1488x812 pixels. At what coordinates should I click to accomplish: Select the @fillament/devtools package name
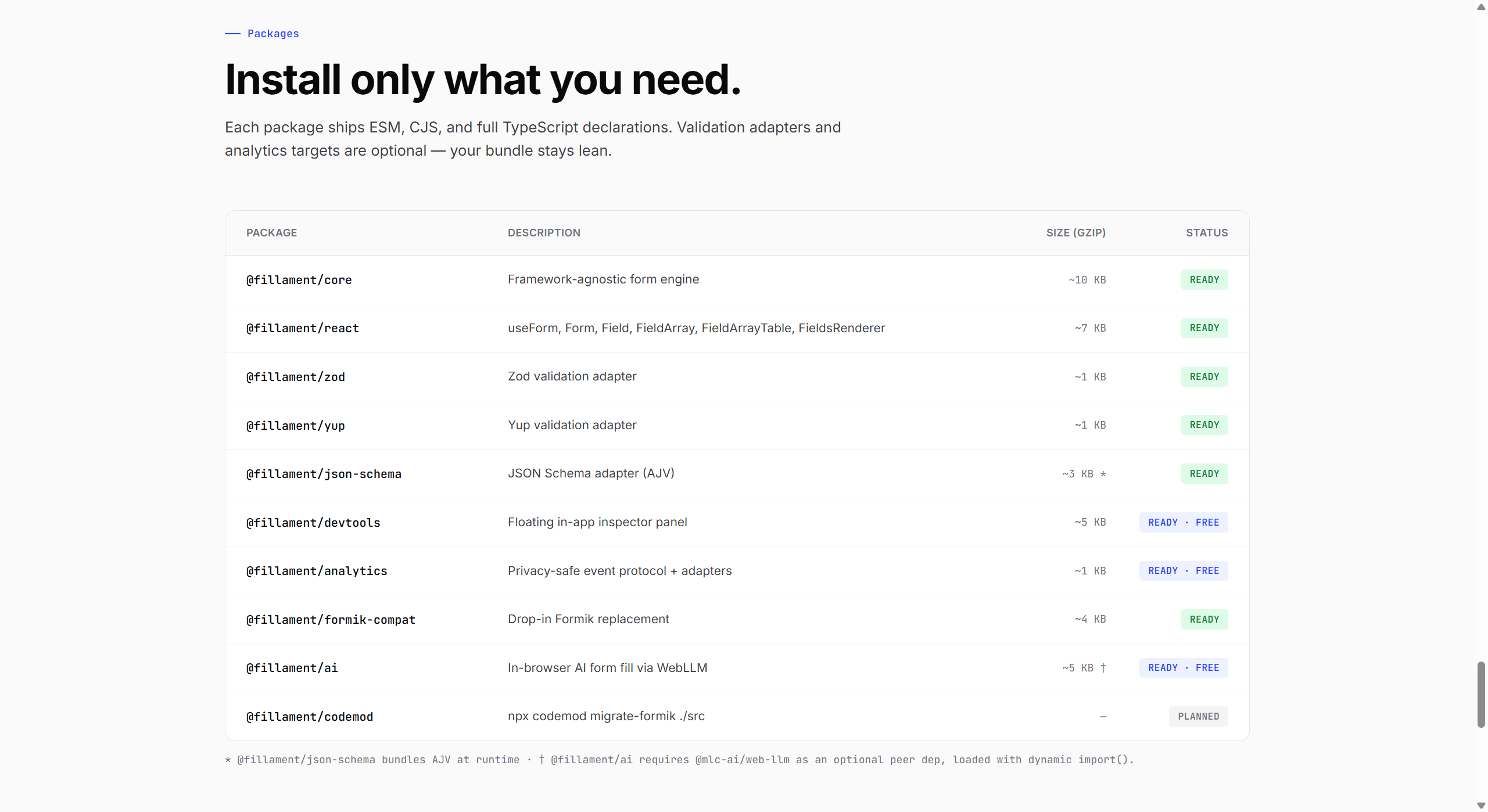tap(313, 523)
